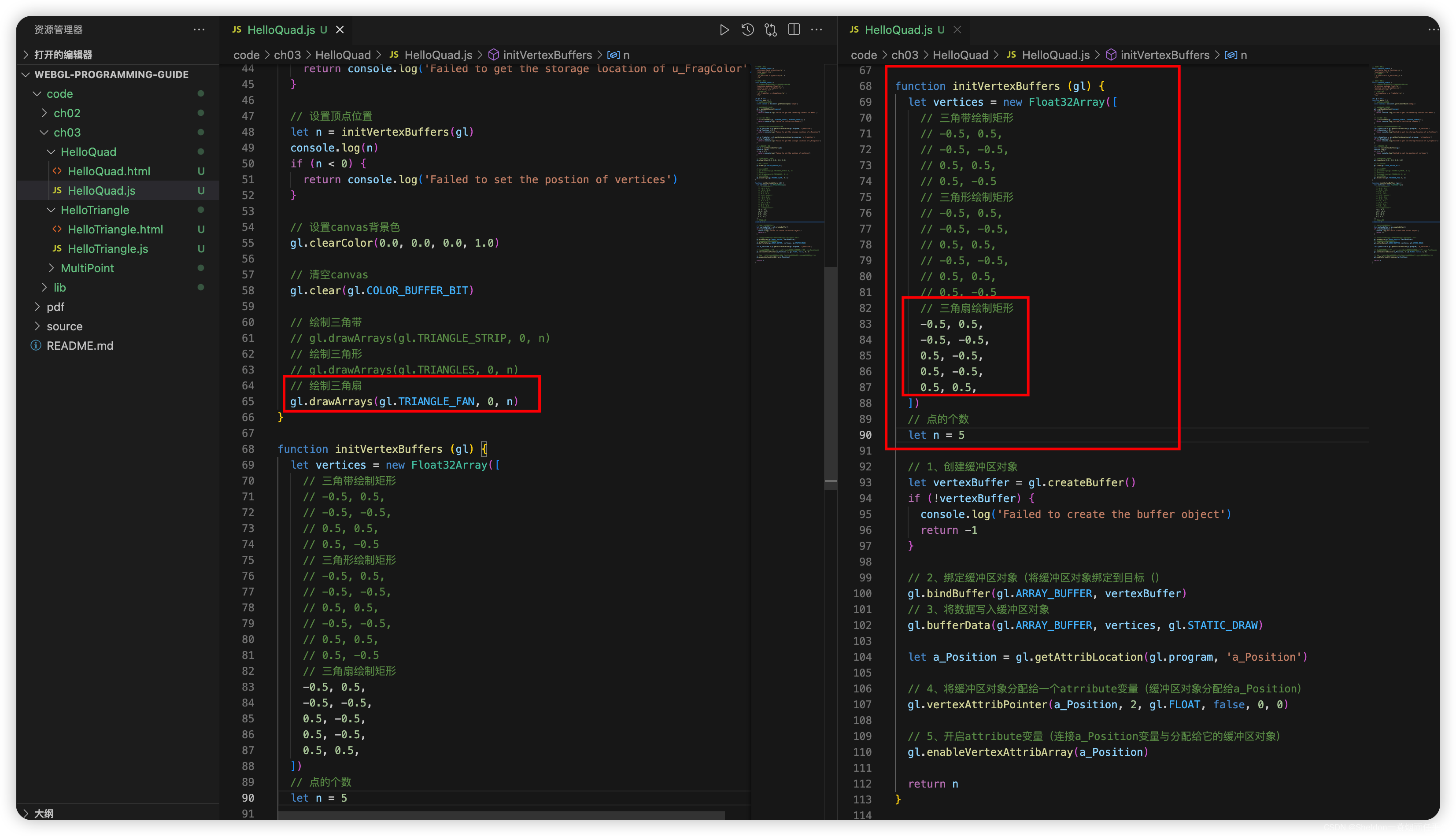1456x836 pixels.
Task: Click the open changes compare icon
Action: (x=770, y=30)
